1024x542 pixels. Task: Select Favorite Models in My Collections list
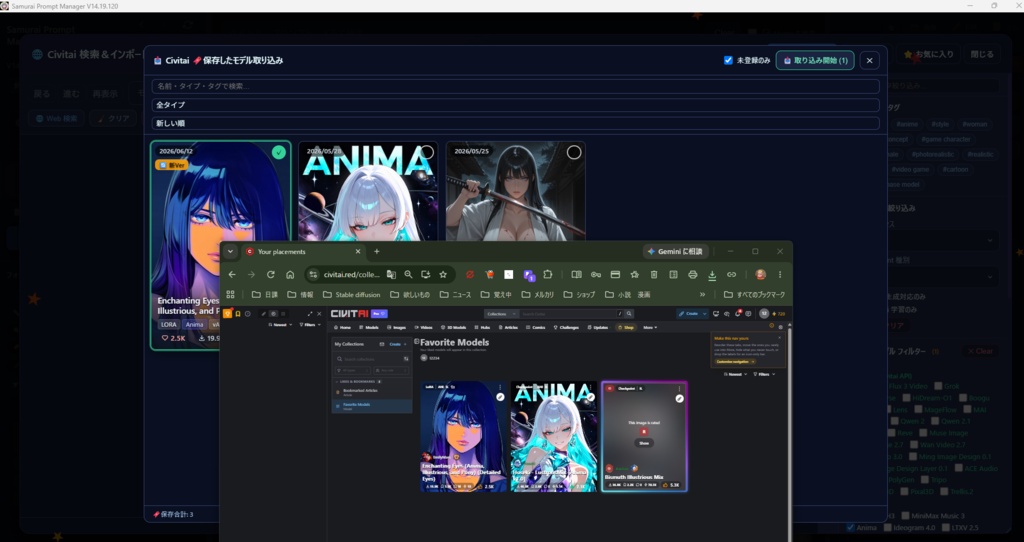372,406
